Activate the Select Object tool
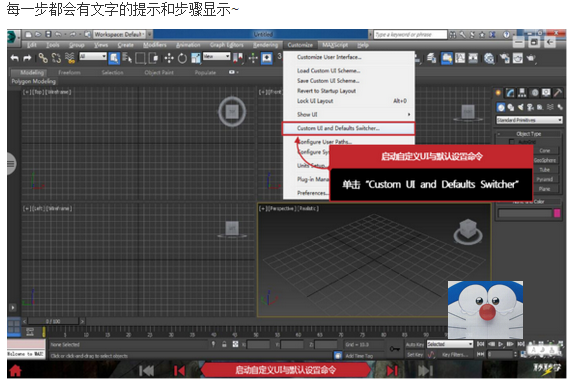This screenshot has height=389, width=573. click(x=114, y=58)
